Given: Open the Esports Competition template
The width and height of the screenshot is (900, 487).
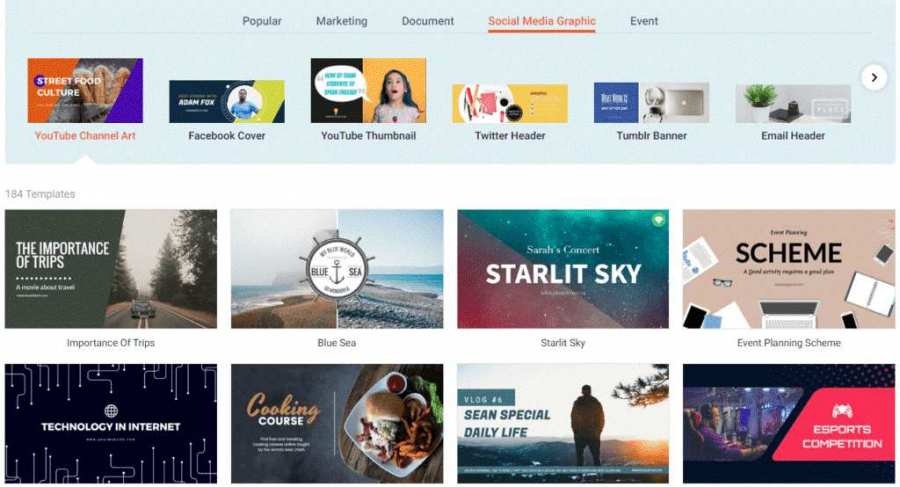Looking at the screenshot, I should 789,424.
